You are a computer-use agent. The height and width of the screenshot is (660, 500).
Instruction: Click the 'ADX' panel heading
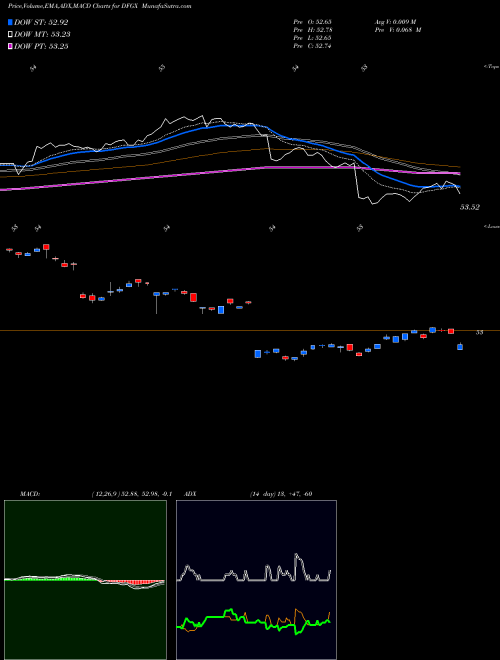pos(191,494)
